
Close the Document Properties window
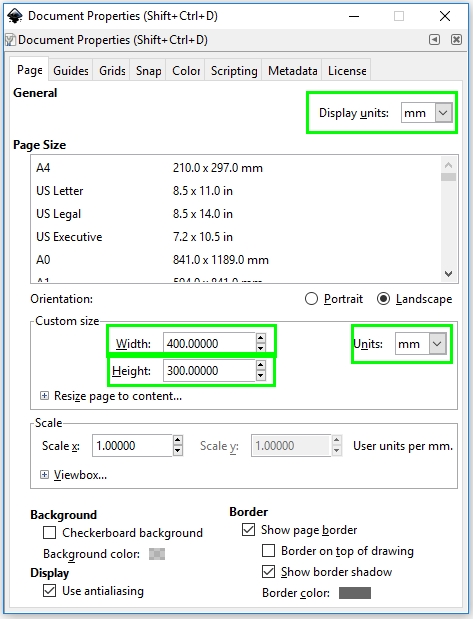445,16
